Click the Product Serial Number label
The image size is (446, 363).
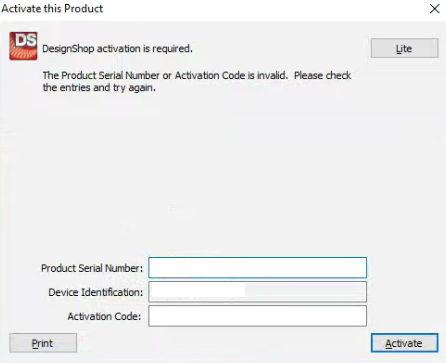pos(92,268)
